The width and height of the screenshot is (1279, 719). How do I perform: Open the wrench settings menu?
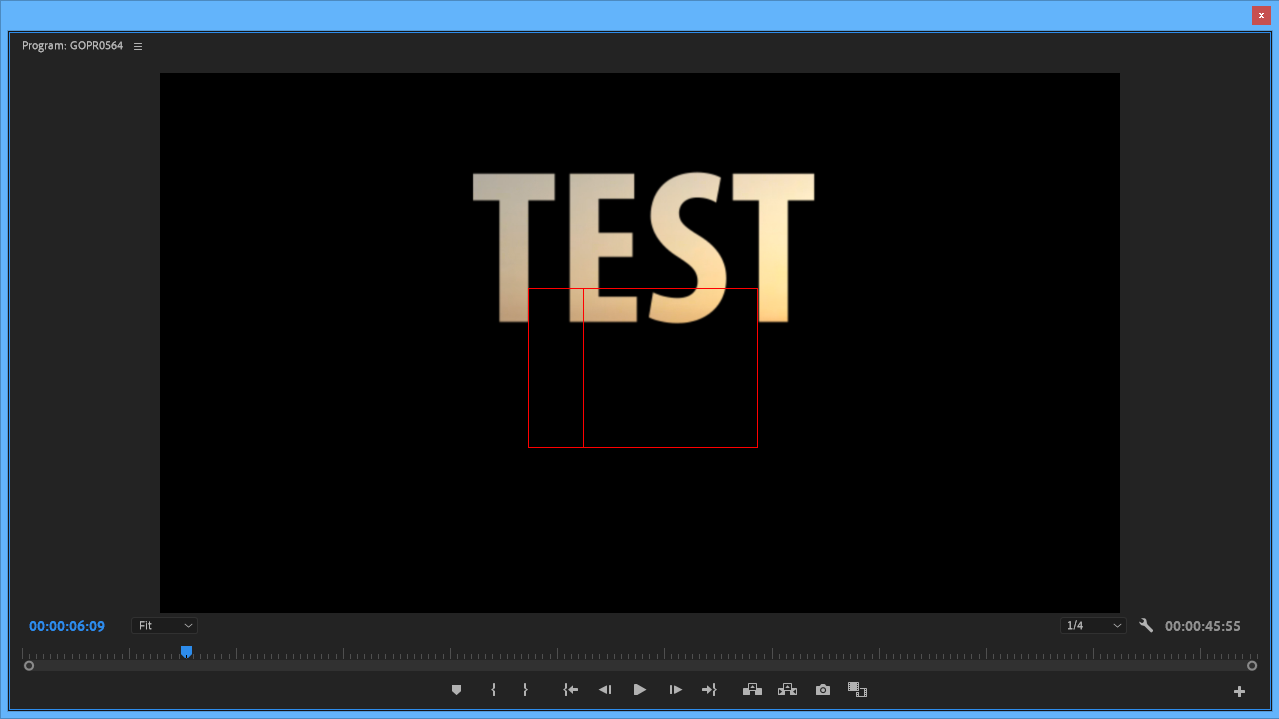pyautogui.click(x=1146, y=626)
